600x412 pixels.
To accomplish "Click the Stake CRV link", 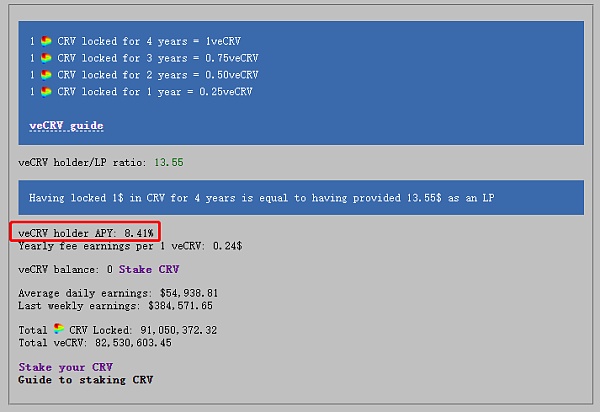I will pyautogui.click(x=149, y=269).
